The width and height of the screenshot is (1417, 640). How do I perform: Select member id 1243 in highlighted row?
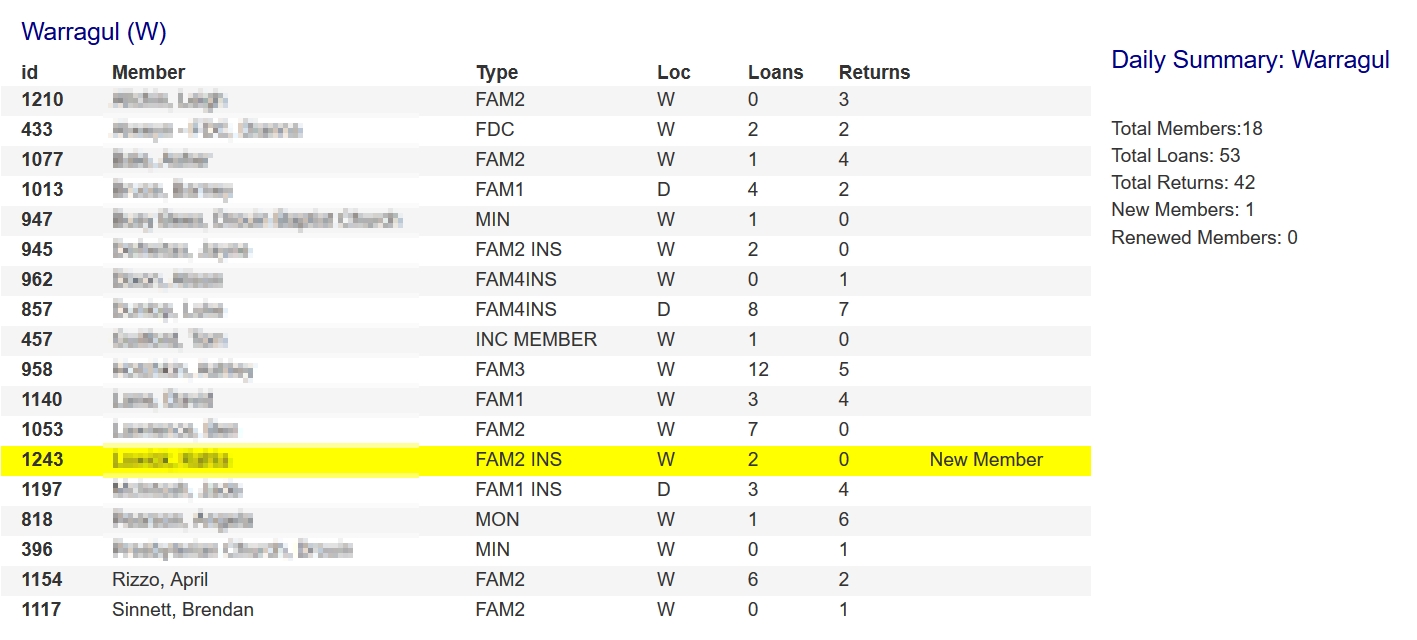click(x=42, y=460)
